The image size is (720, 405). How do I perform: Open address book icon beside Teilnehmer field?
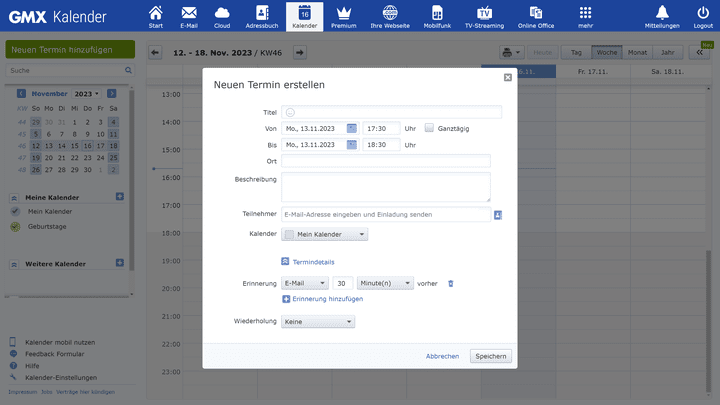(x=497, y=214)
